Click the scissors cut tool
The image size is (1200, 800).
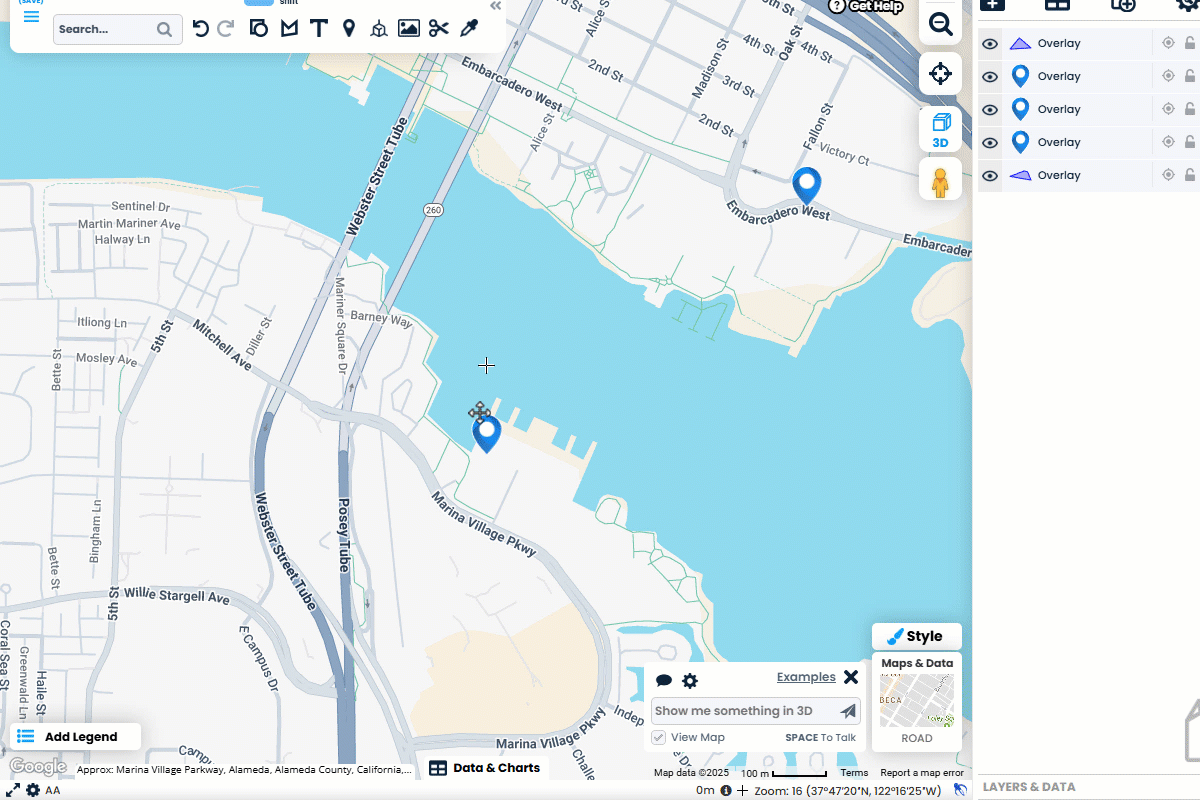click(438, 28)
